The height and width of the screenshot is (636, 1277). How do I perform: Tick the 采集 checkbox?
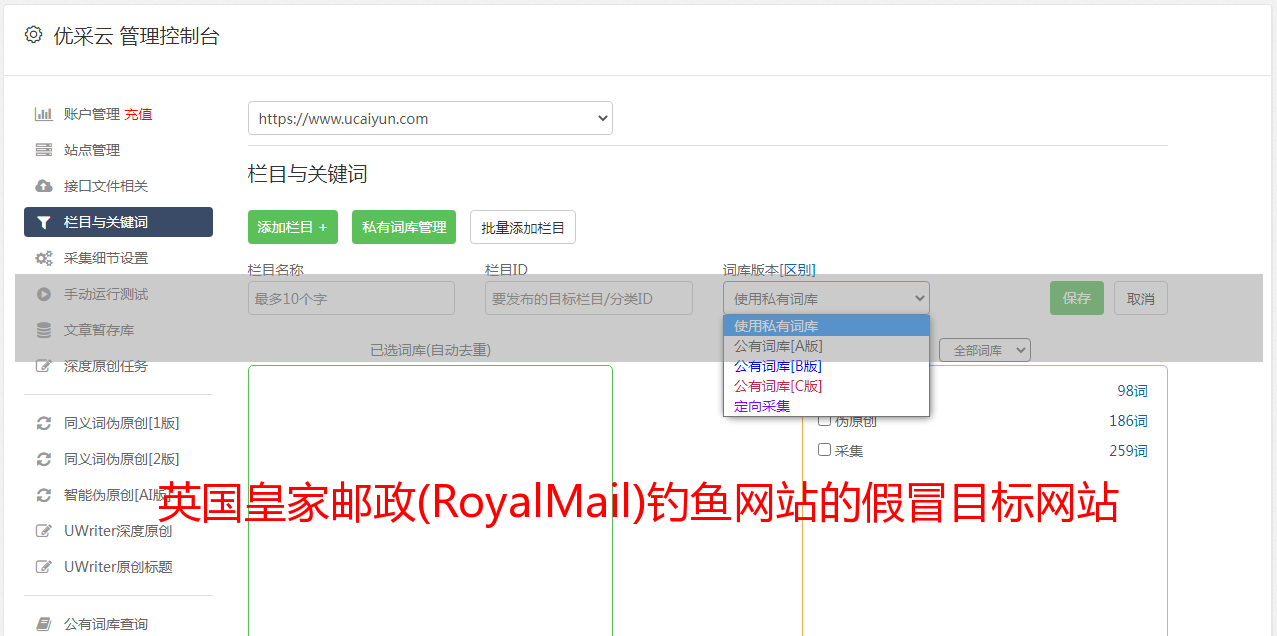coord(825,450)
